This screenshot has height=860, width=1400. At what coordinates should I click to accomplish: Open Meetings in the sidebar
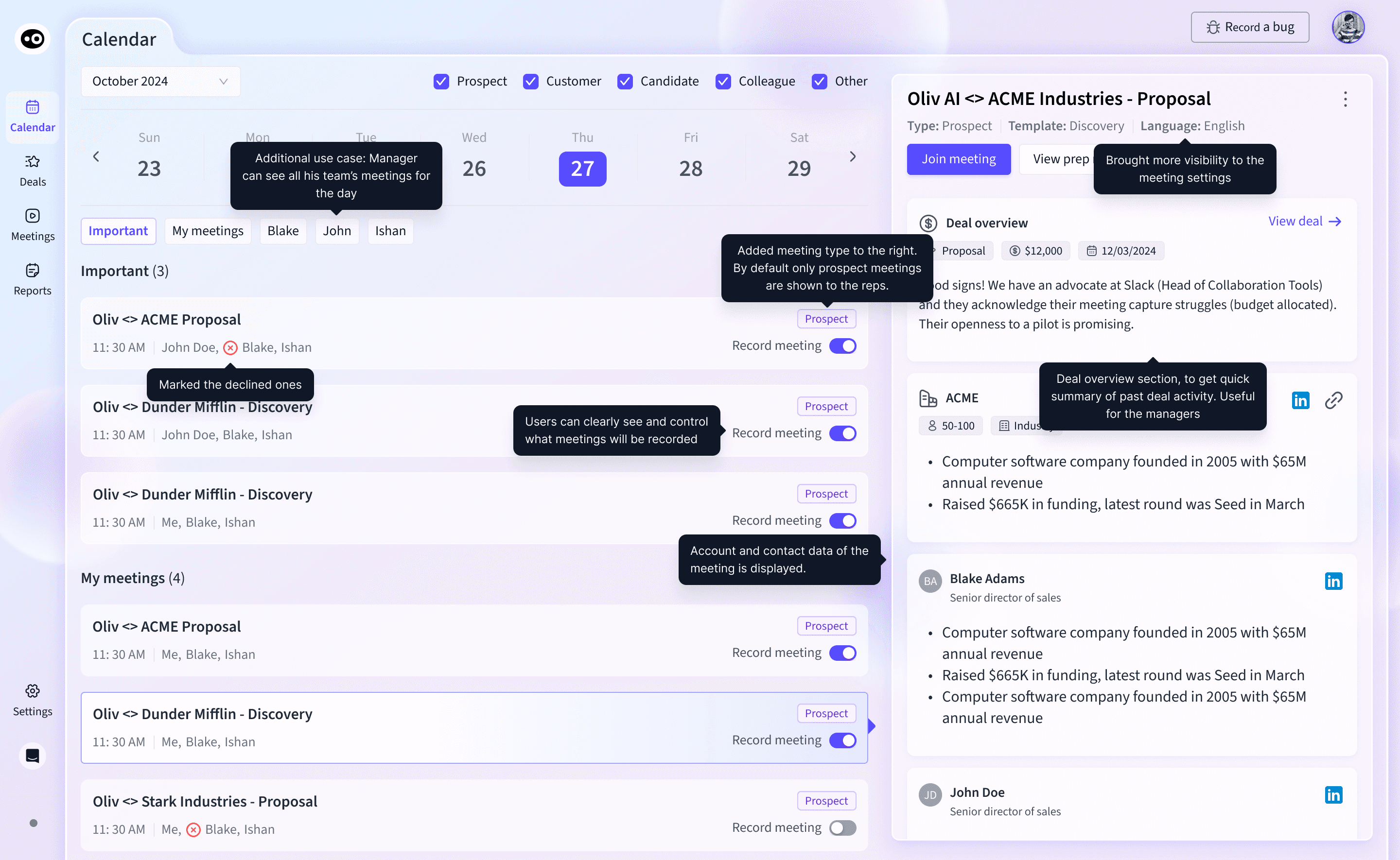tap(33, 224)
